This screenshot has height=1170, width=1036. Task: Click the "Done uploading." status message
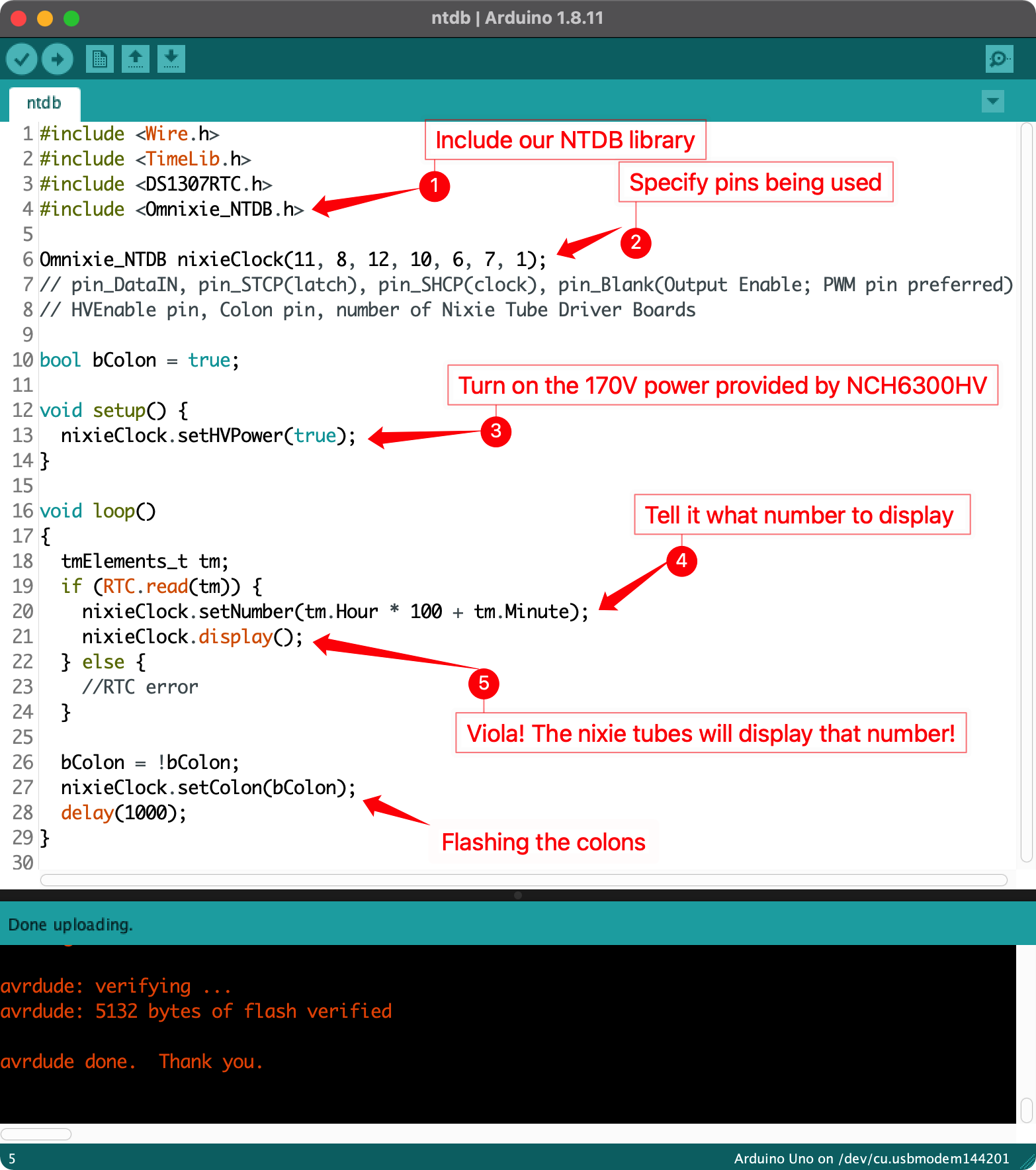pos(71,924)
